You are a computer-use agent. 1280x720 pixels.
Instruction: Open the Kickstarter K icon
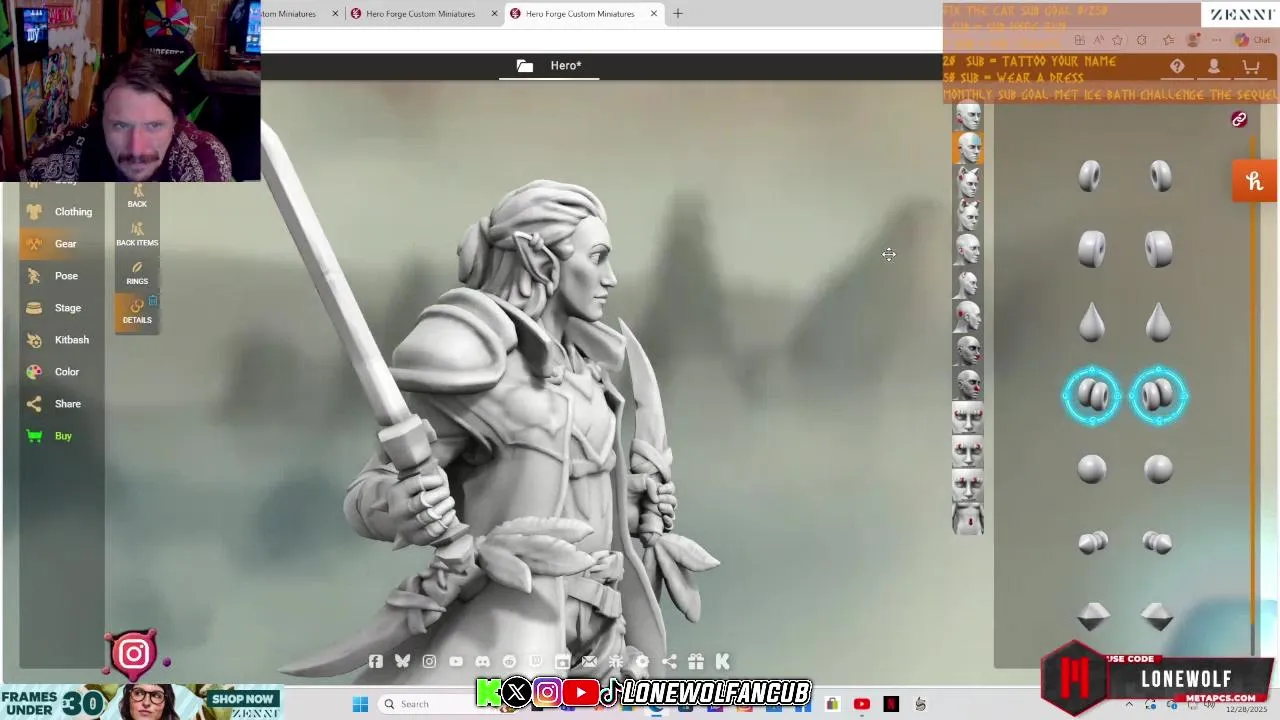722,662
